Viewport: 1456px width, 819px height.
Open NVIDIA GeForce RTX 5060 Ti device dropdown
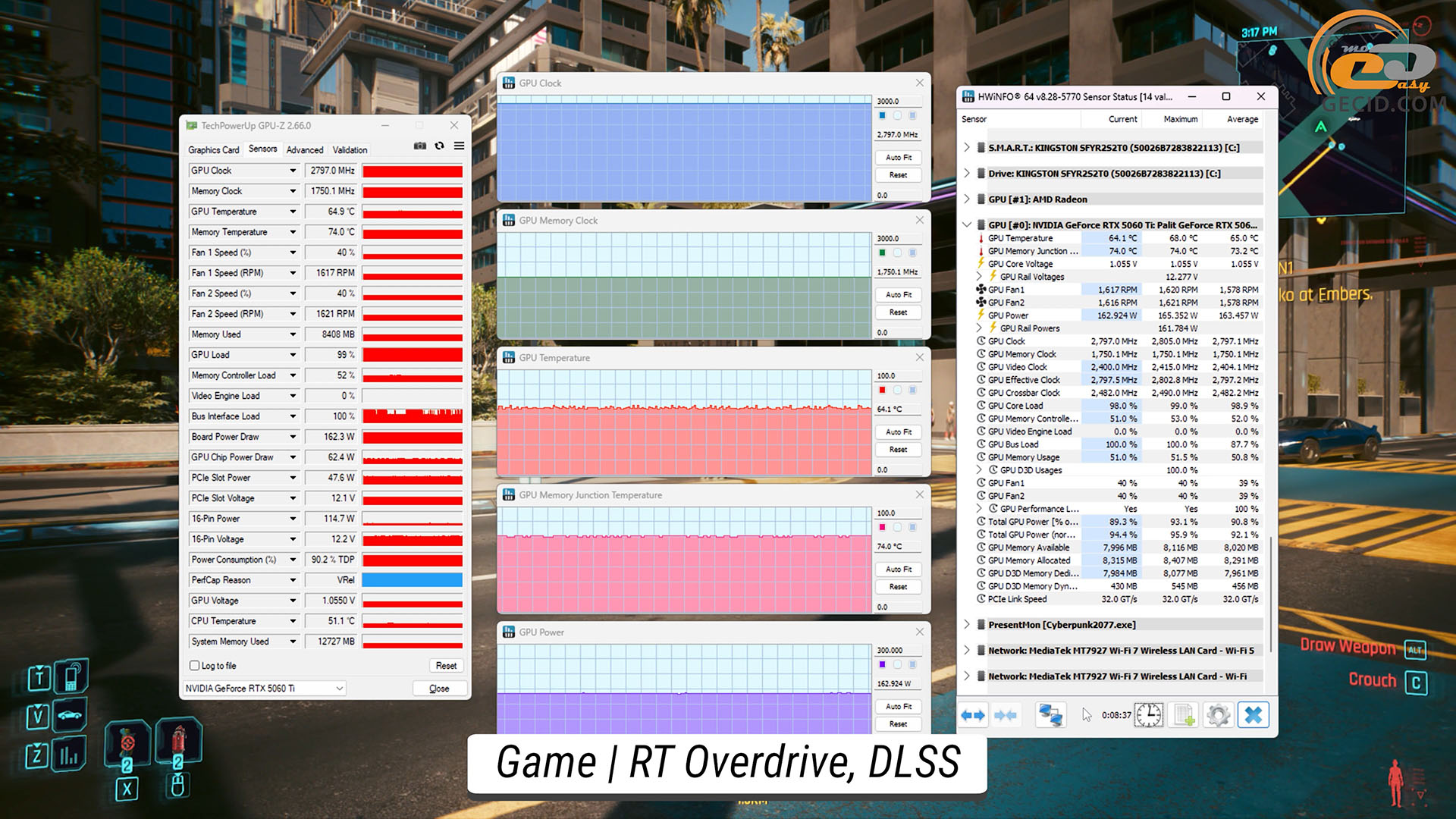(339, 688)
